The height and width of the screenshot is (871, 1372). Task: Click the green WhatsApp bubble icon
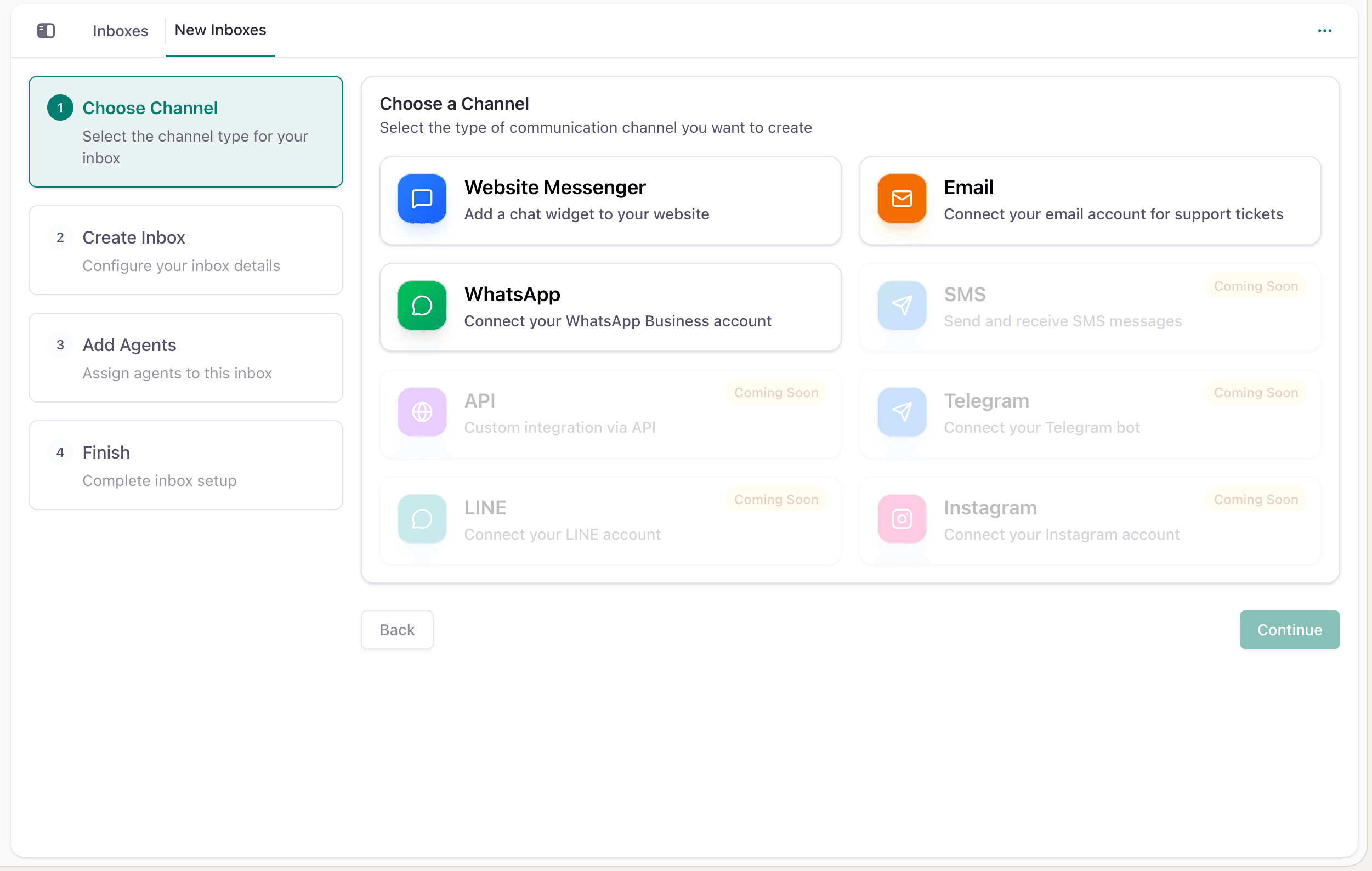tap(422, 306)
